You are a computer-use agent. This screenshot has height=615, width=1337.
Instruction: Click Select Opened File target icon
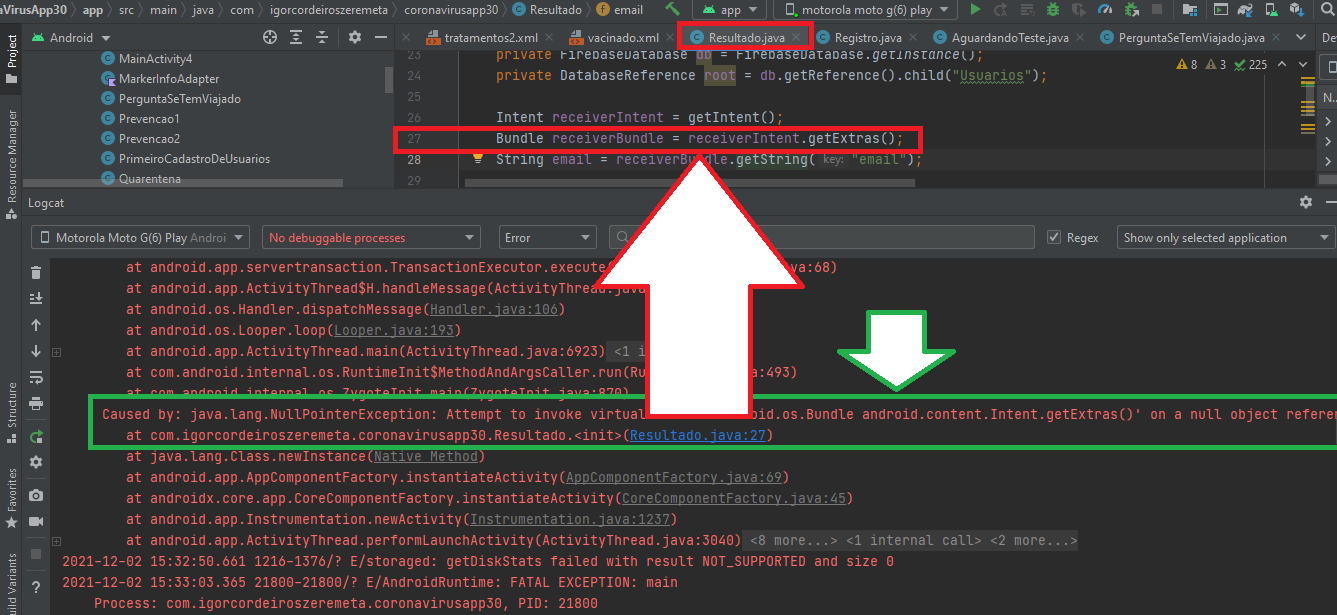click(269, 37)
